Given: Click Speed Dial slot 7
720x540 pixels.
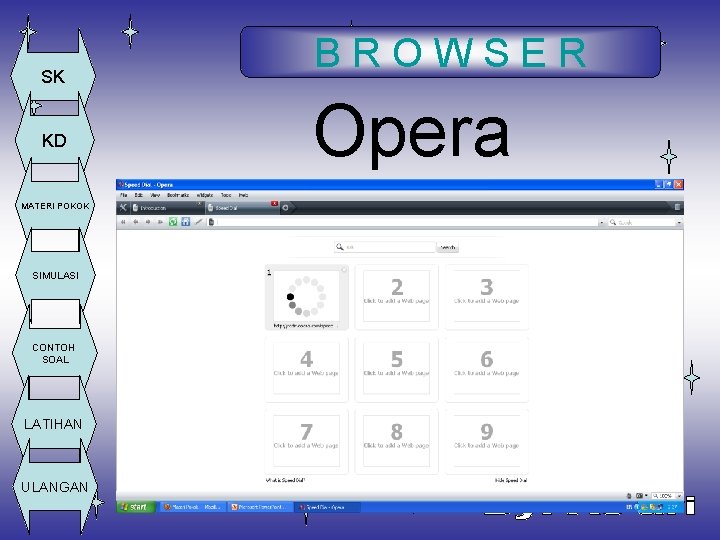Looking at the screenshot, I should [306, 441].
